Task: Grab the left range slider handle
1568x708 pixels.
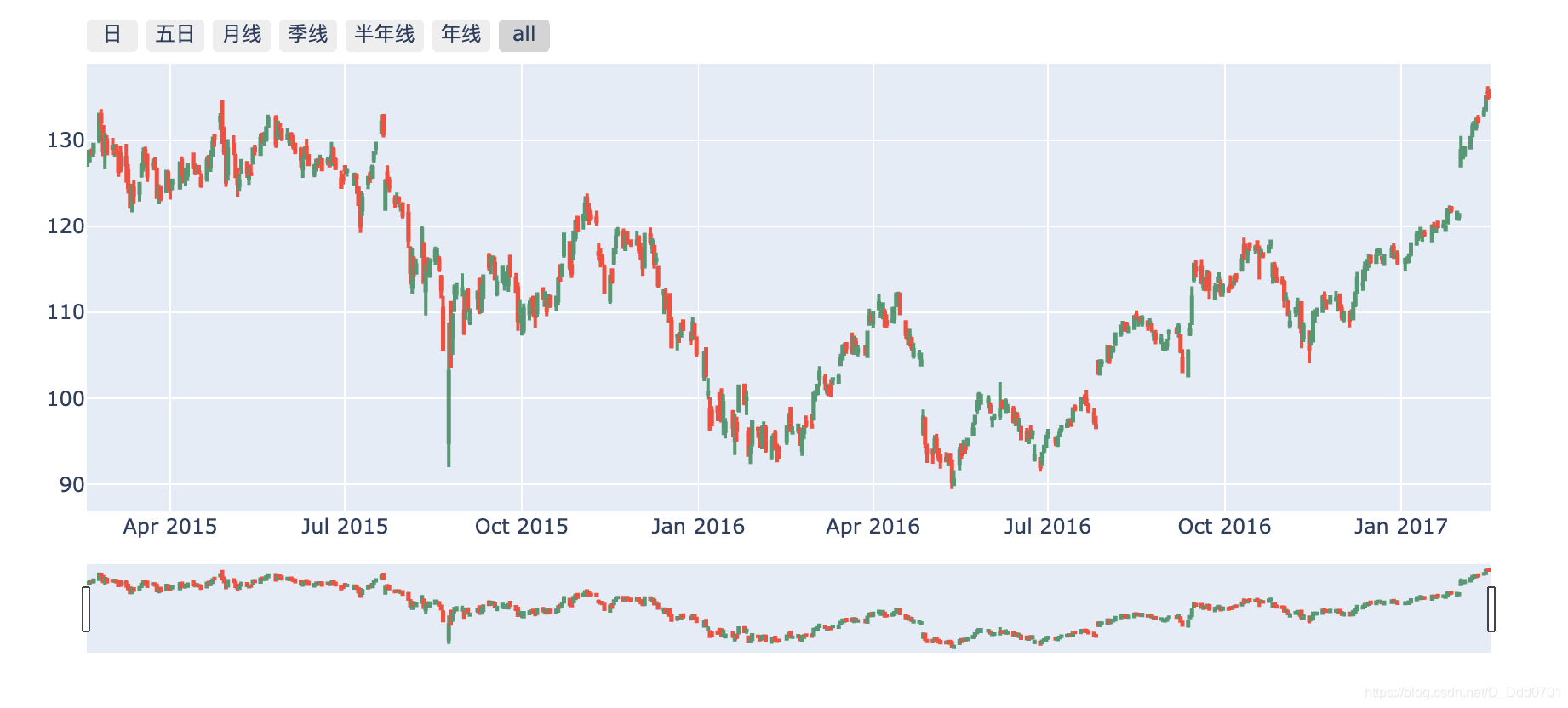Action: click(86, 609)
